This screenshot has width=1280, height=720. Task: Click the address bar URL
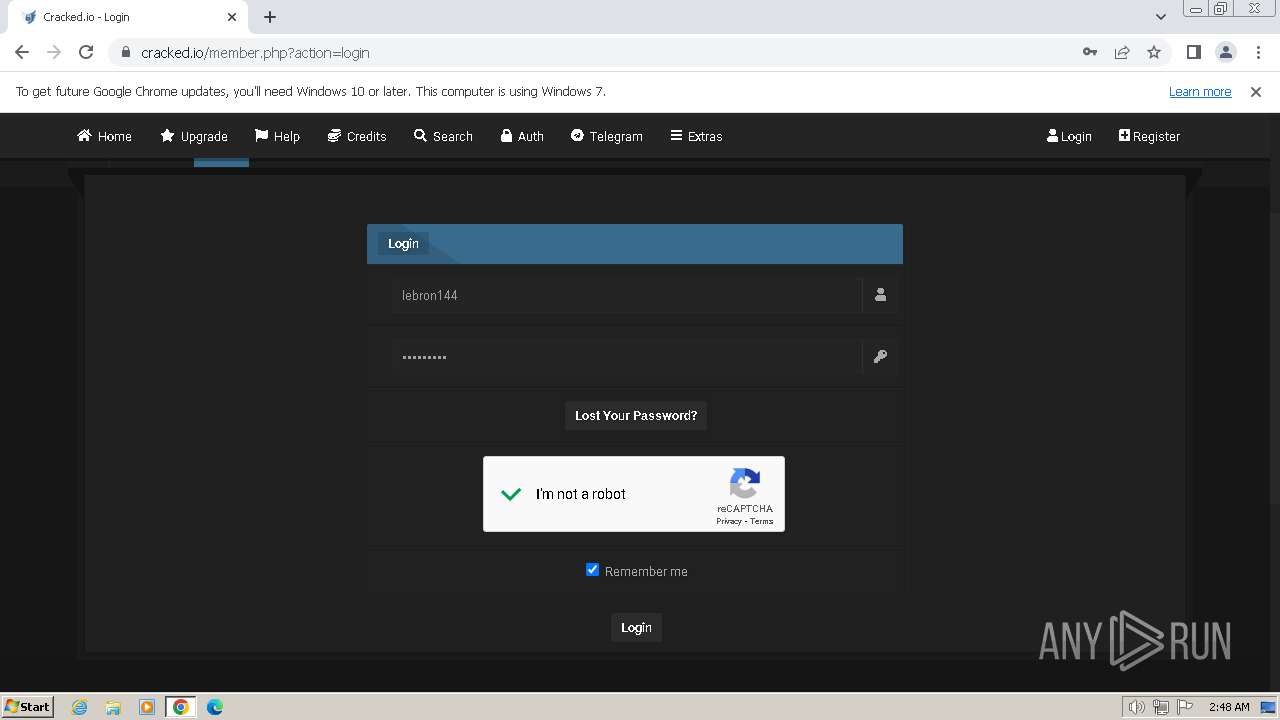click(255, 53)
